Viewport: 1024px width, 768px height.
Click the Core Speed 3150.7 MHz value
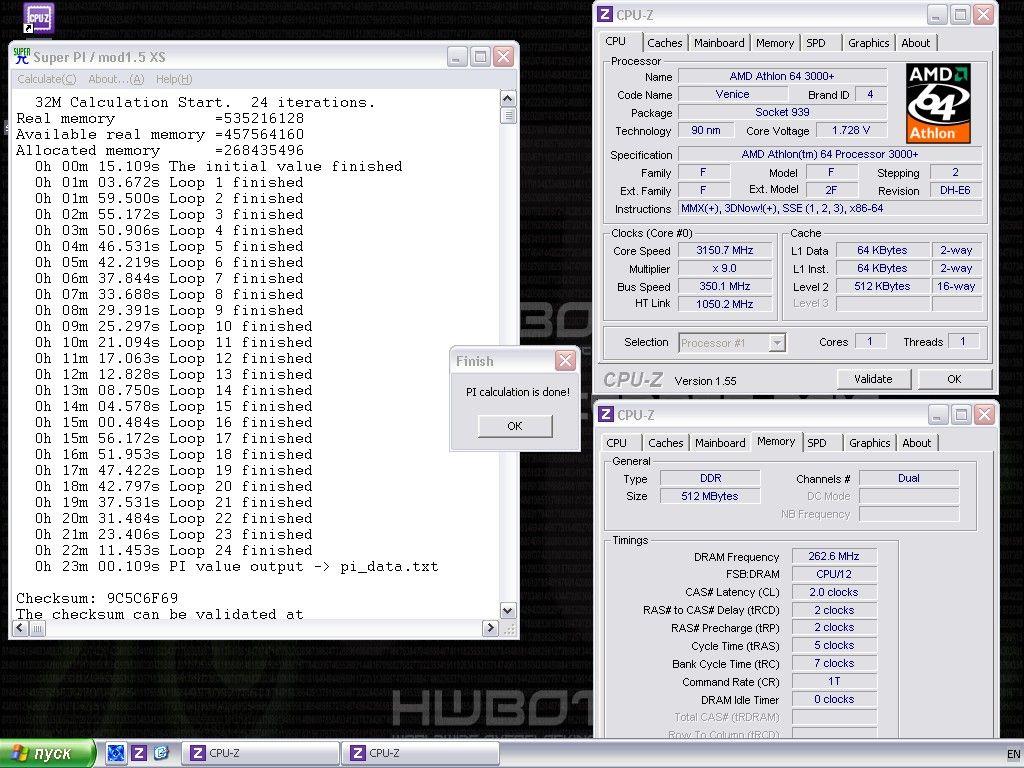[x=725, y=250]
